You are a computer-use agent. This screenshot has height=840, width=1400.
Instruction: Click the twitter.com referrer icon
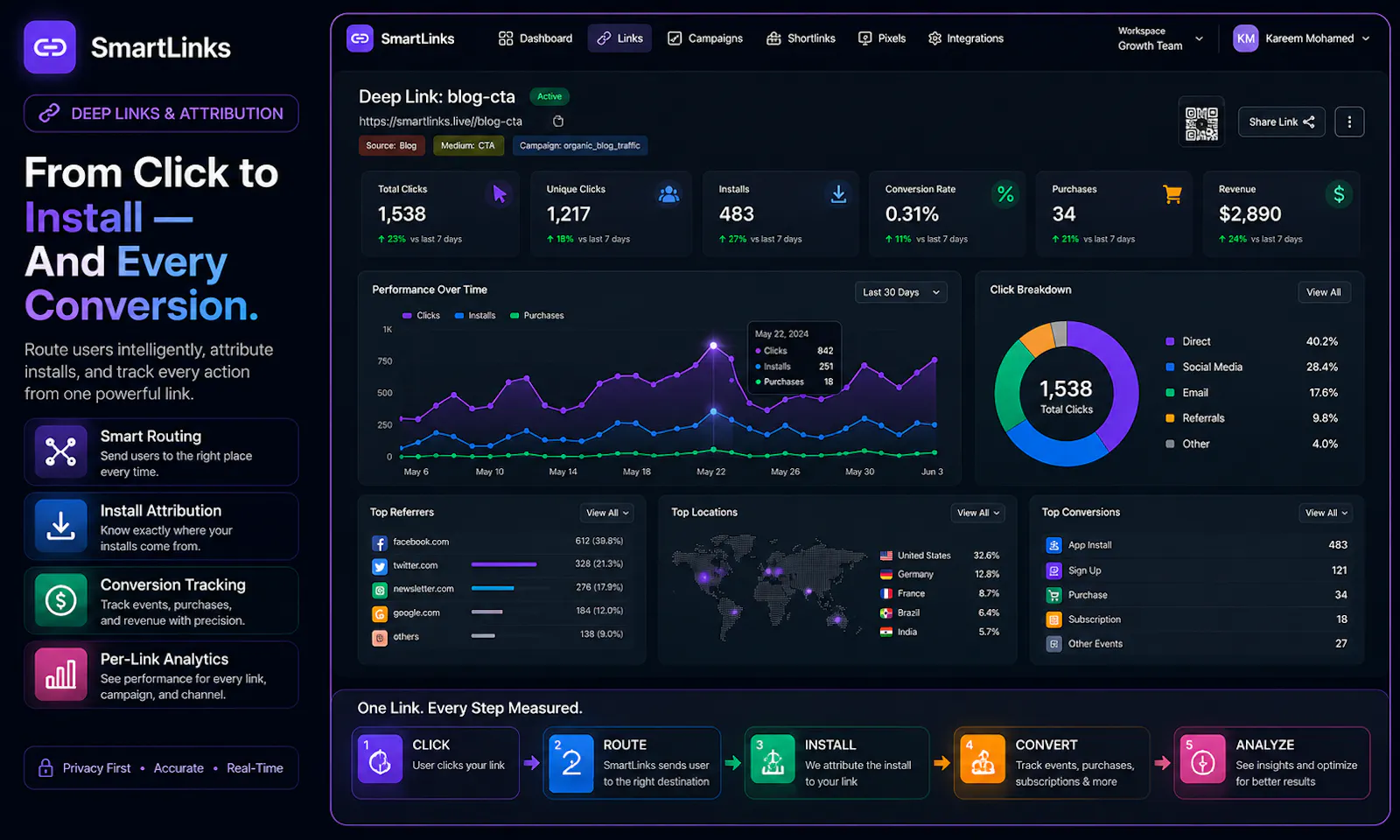point(380,567)
